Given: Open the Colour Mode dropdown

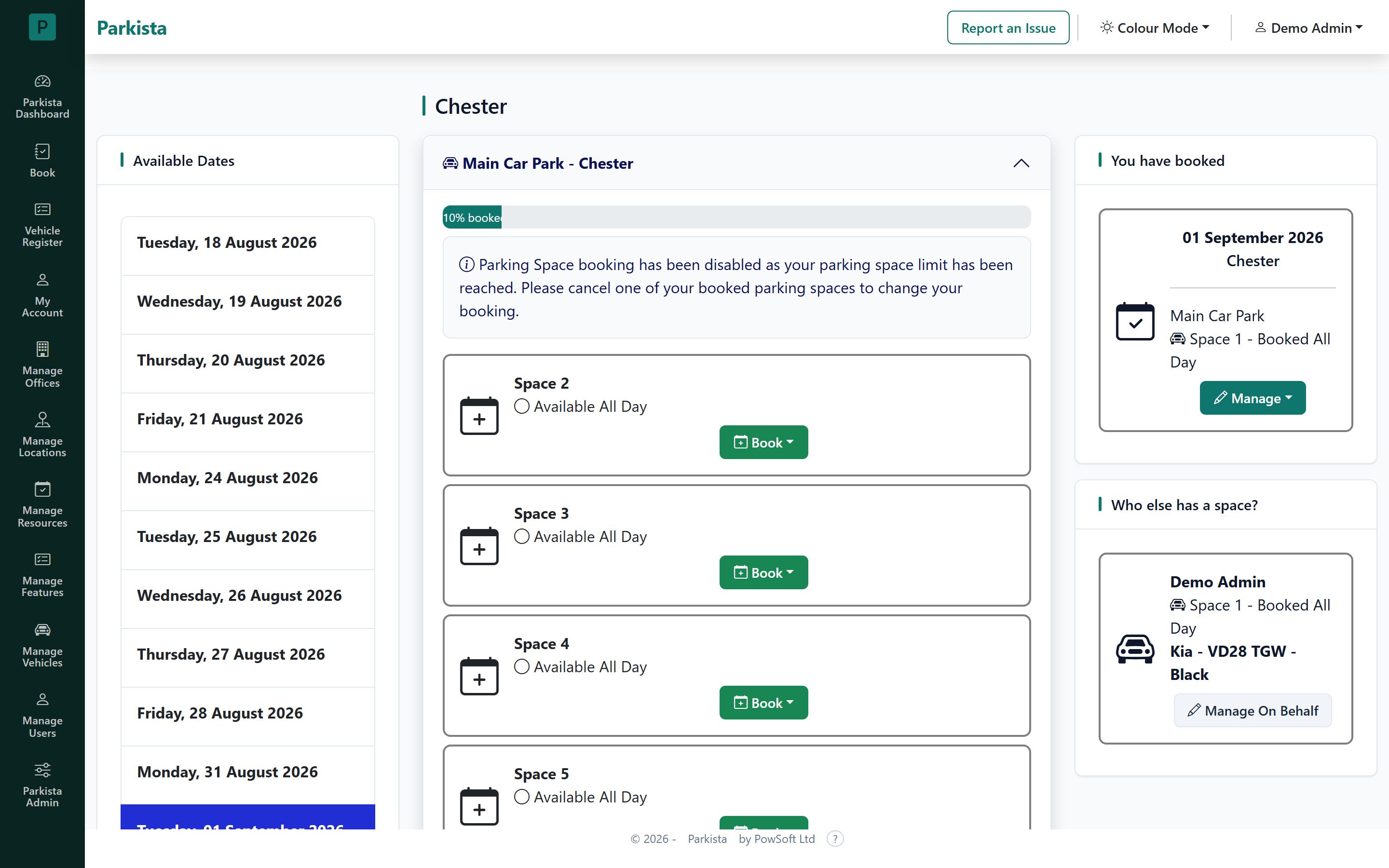Looking at the screenshot, I should click(x=1154, y=27).
